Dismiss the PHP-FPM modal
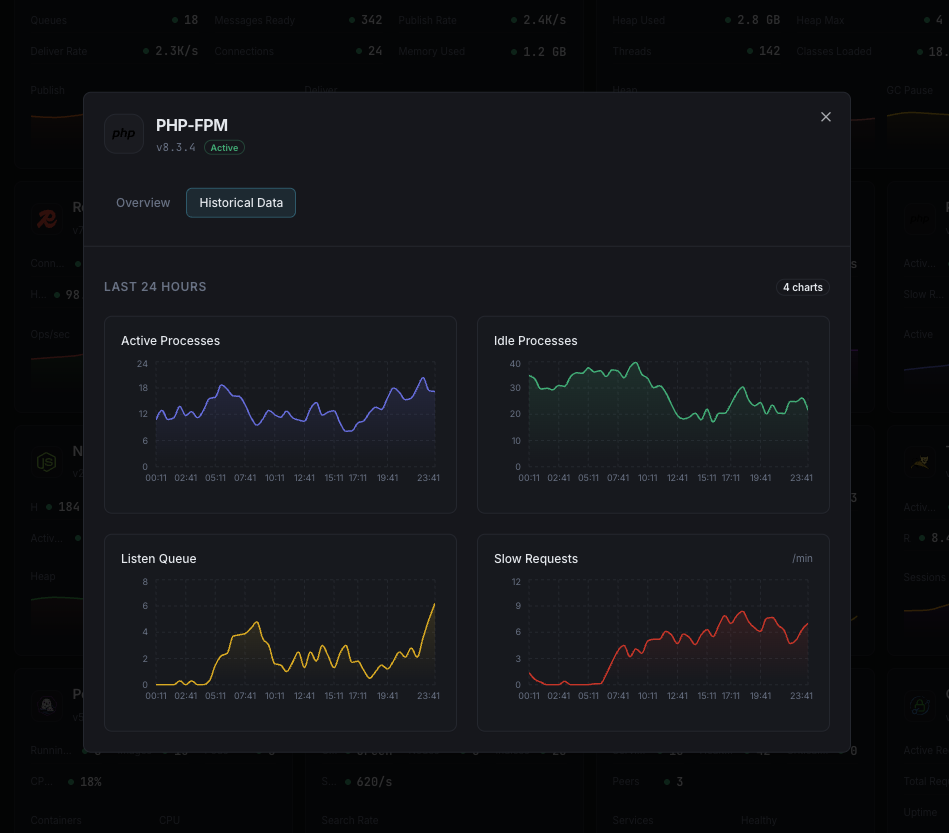This screenshot has width=949, height=833. (826, 117)
